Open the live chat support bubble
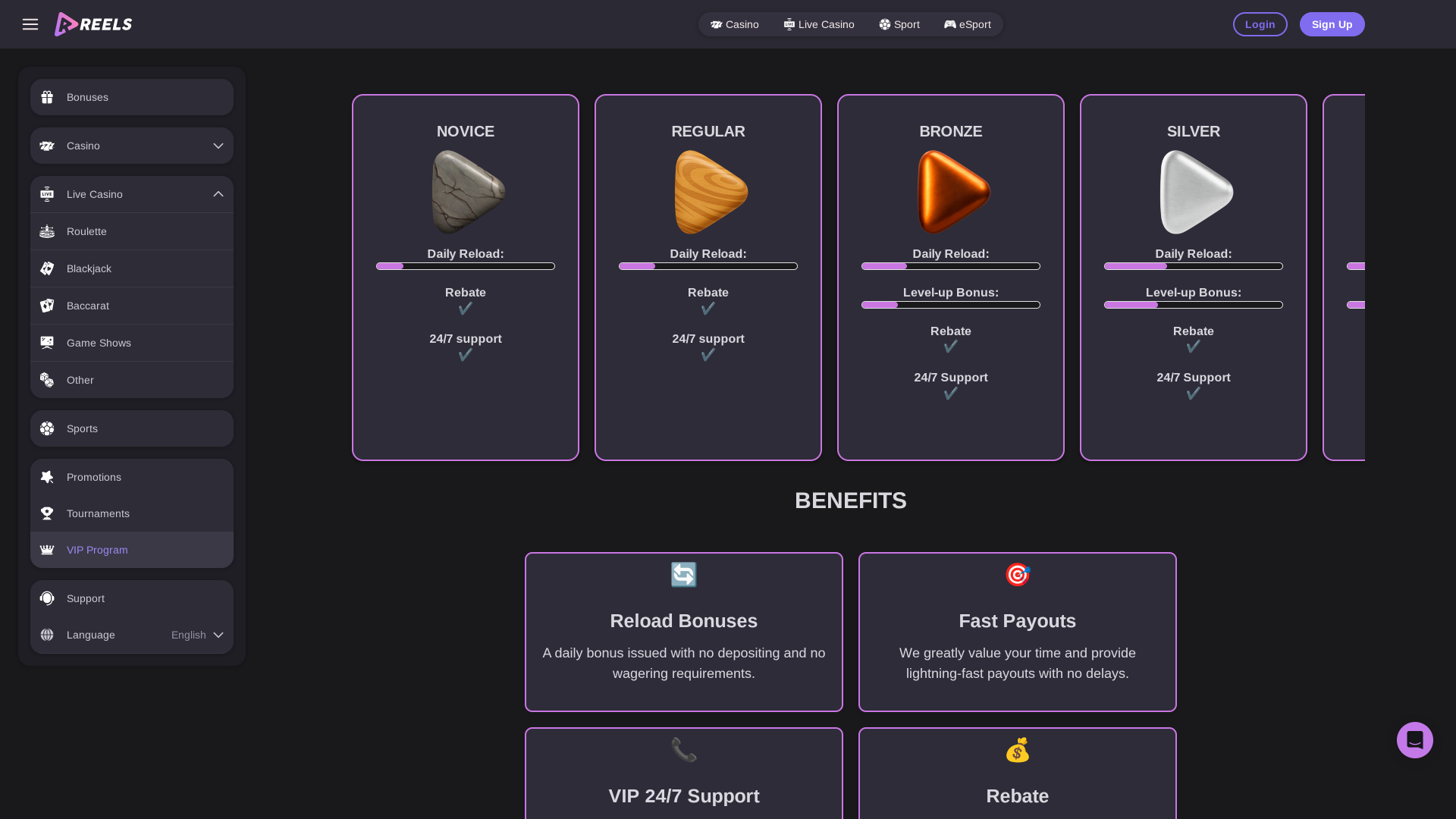 click(x=1415, y=739)
